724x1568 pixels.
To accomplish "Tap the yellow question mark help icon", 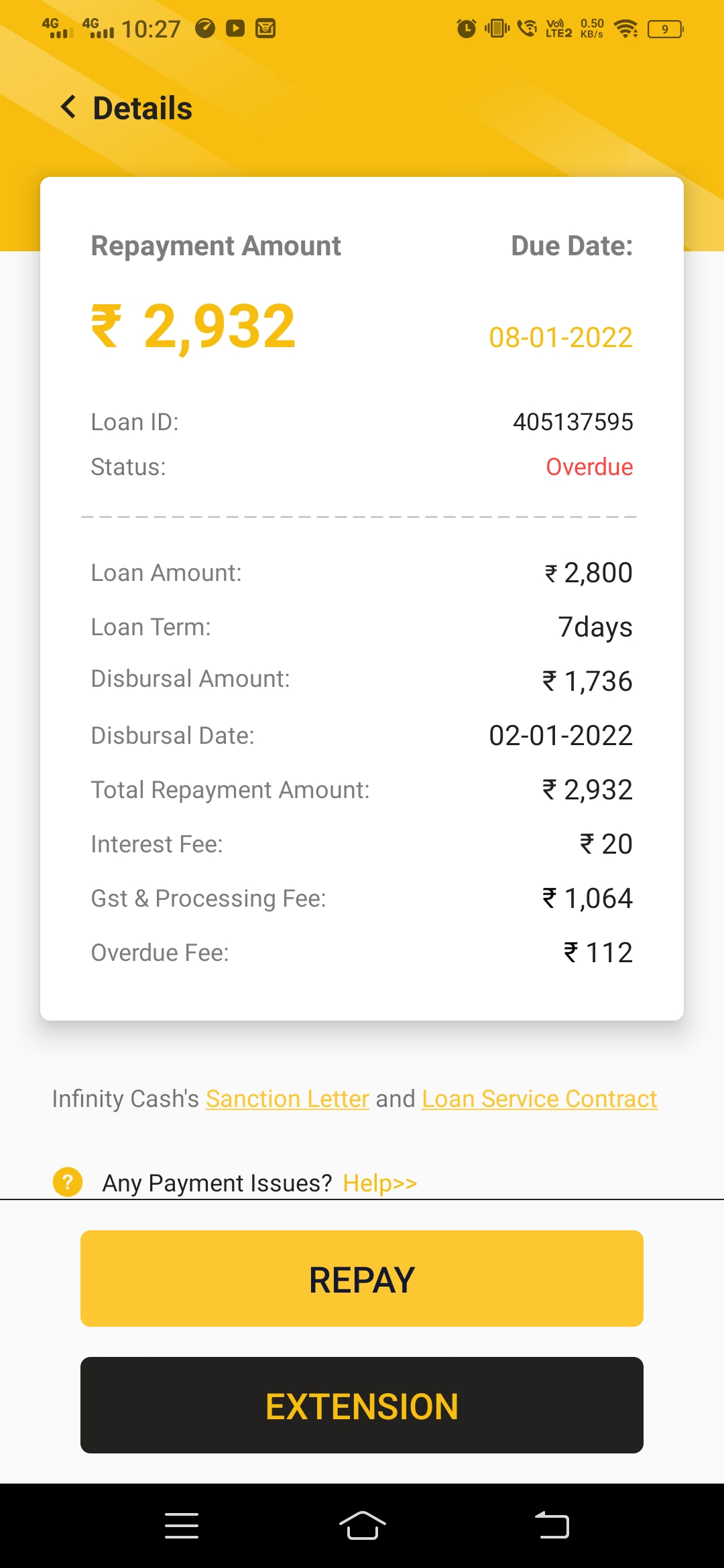I will click(x=68, y=1182).
